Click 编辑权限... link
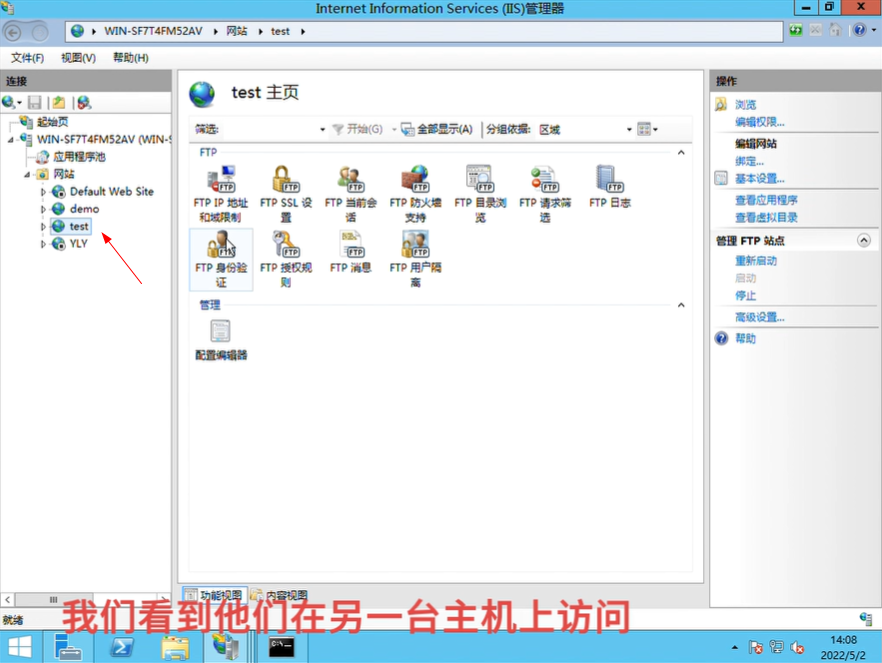 point(759,122)
